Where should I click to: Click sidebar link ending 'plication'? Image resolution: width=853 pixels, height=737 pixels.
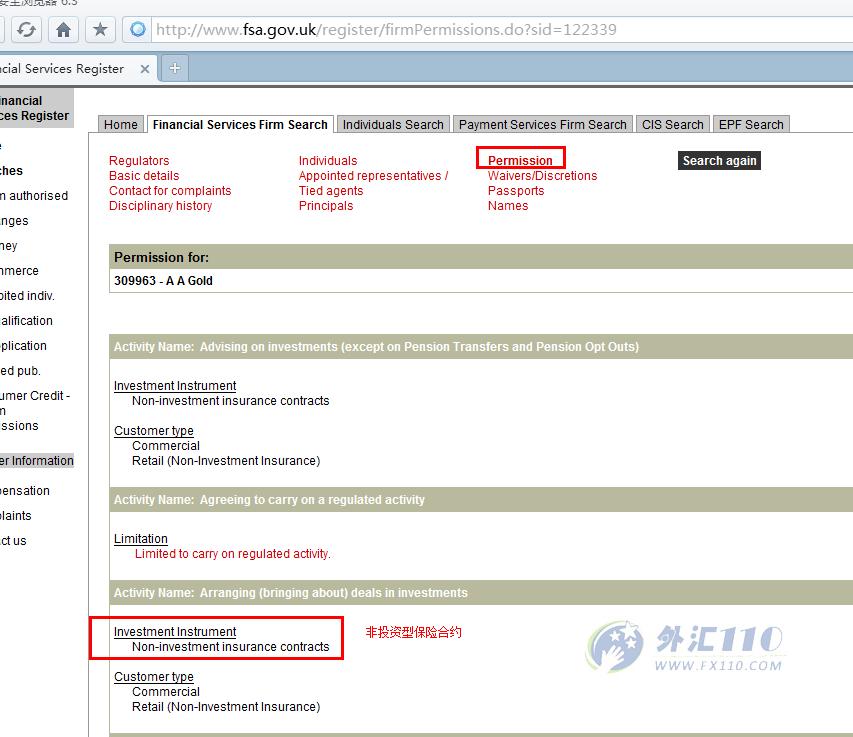(23, 346)
